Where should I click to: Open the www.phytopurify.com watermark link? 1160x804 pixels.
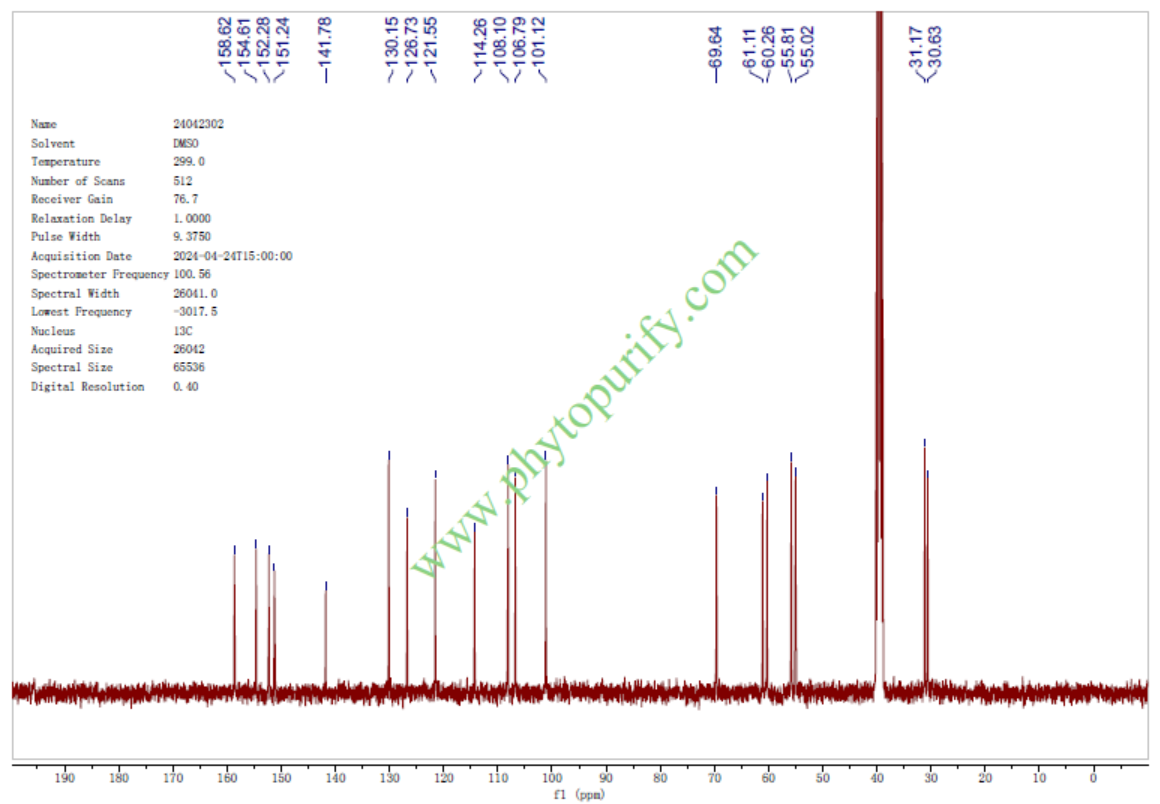[584, 408]
